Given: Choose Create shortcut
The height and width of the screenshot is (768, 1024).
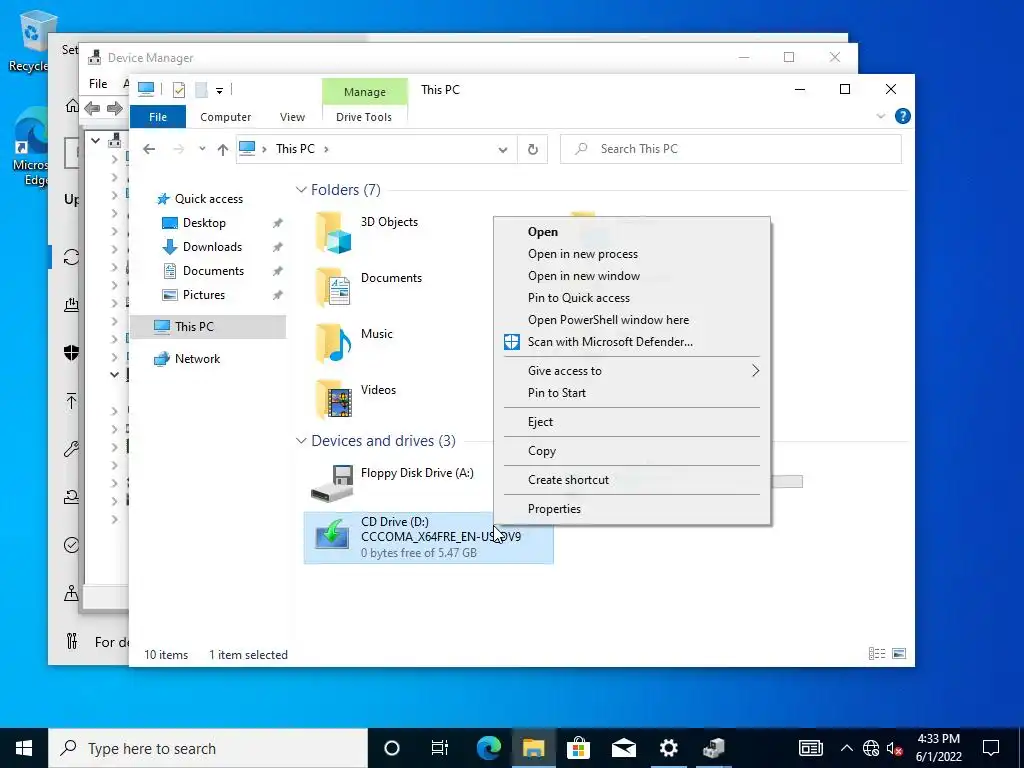Looking at the screenshot, I should [568, 480].
